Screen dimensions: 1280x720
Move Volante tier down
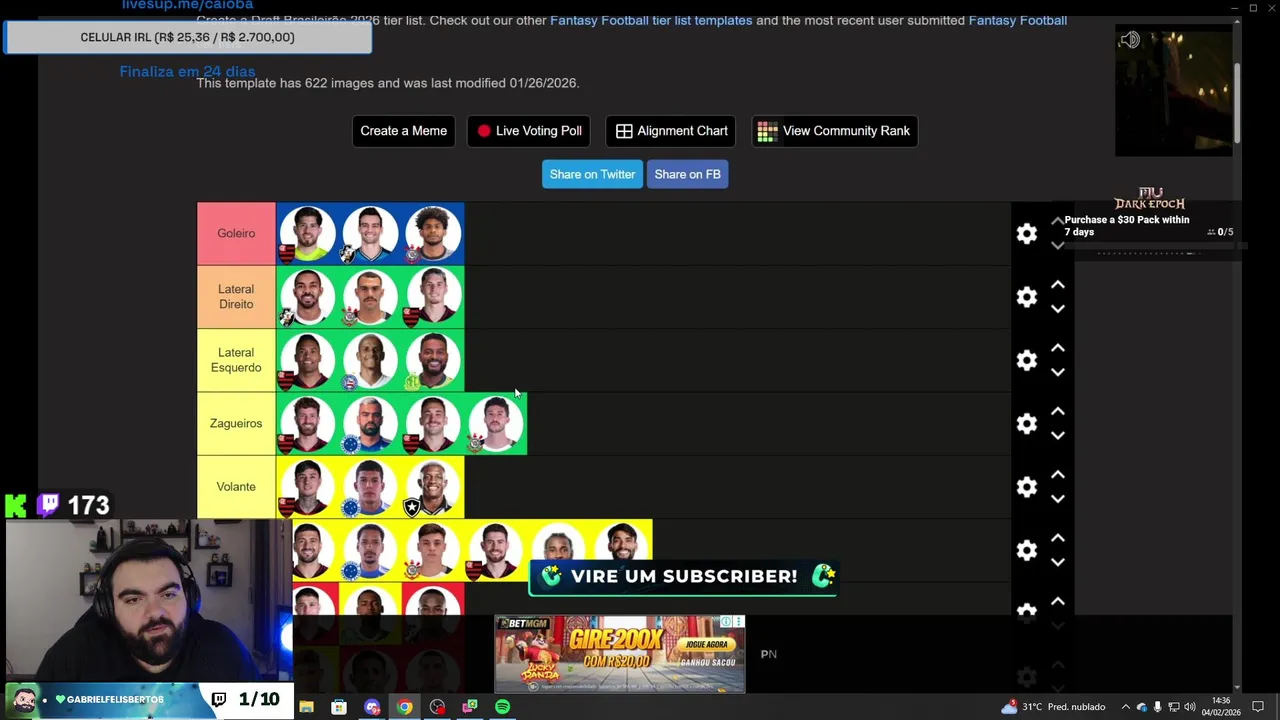click(1058, 499)
